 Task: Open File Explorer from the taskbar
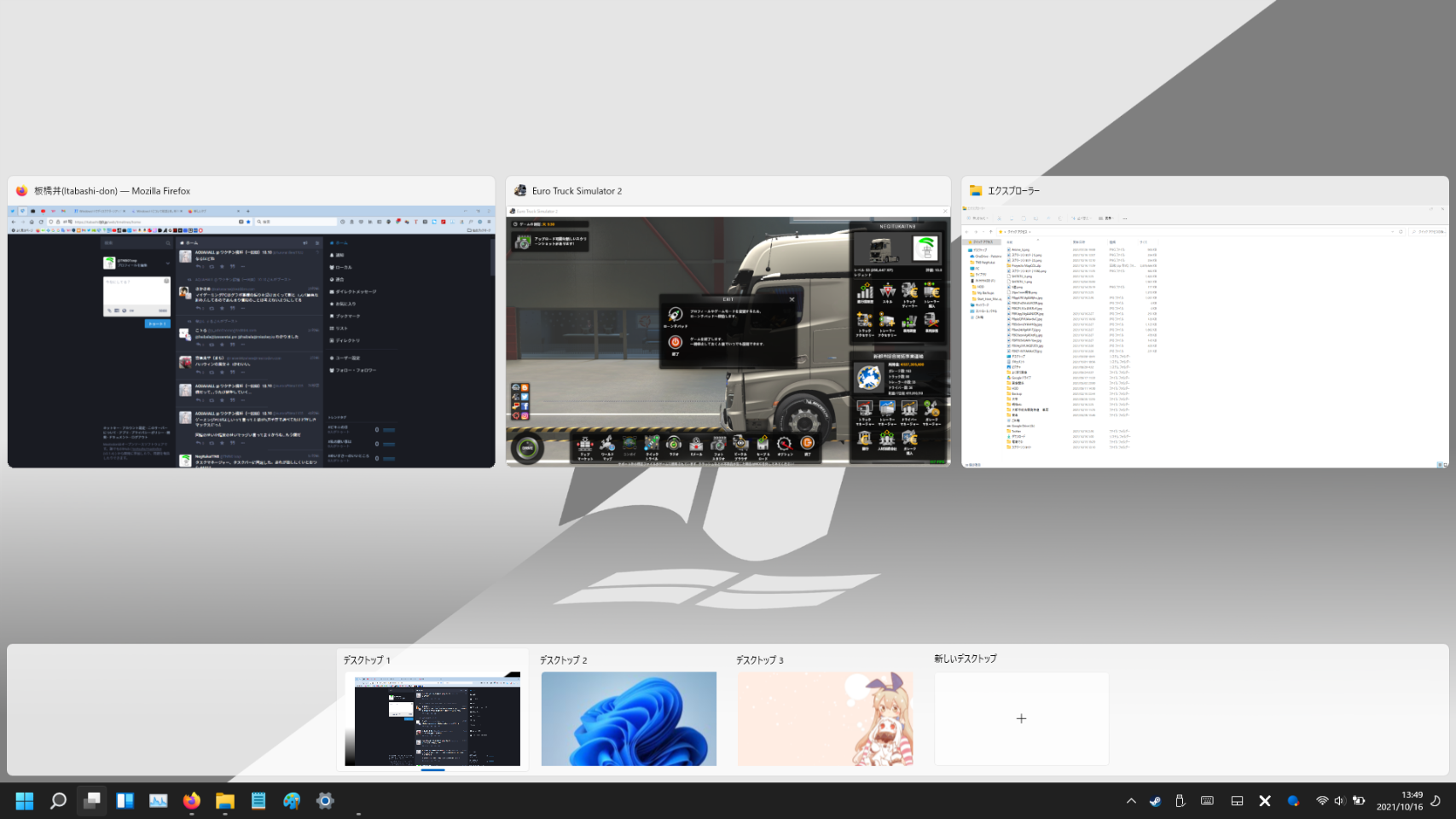(x=225, y=800)
